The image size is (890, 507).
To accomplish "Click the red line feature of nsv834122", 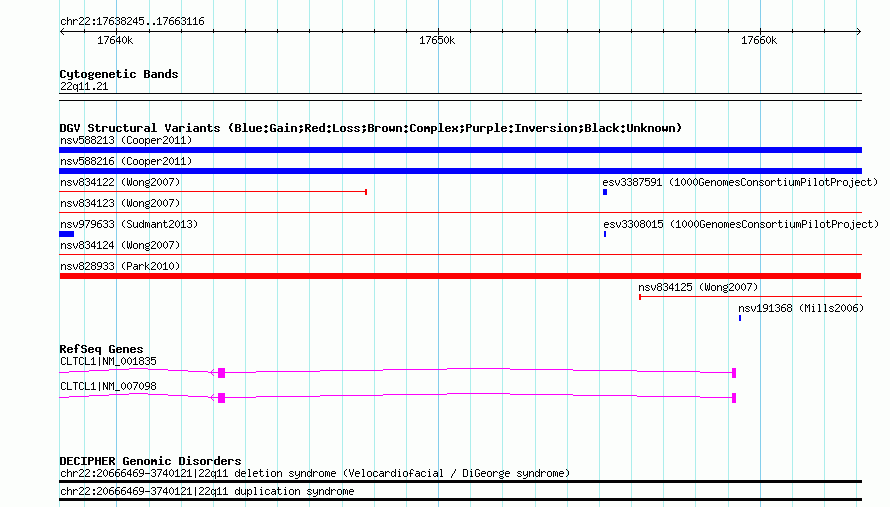I will point(213,192).
